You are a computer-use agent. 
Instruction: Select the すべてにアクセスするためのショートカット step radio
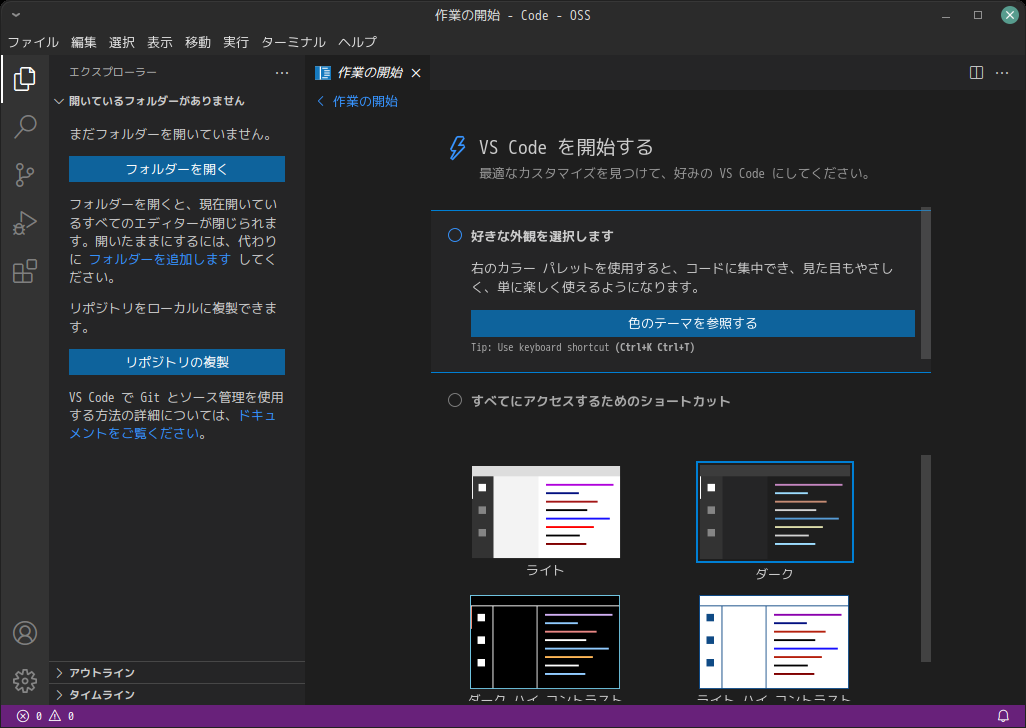(x=455, y=400)
